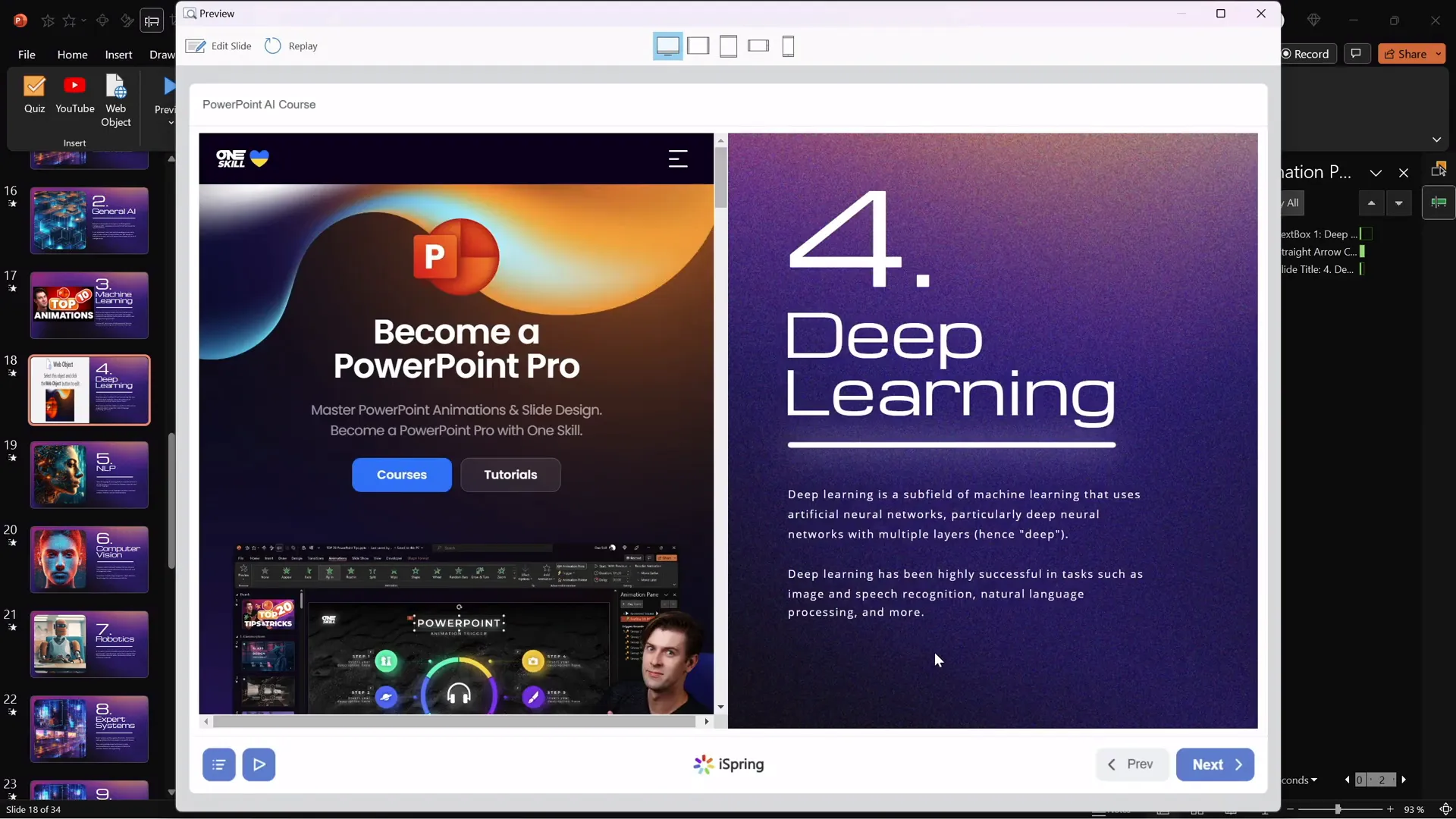This screenshot has width=1456, height=819.
Task: Click web object scroll down arrow
Action: point(720,707)
